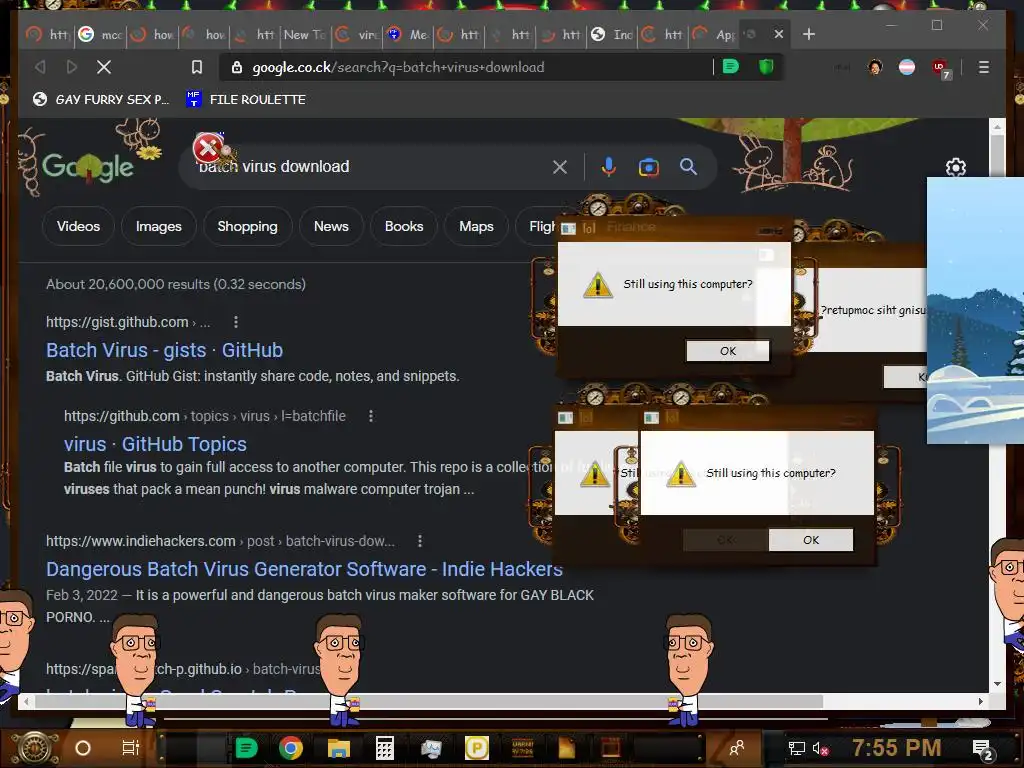1024x768 pixels.
Task: Close the active browser tab
Action: coord(778,34)
